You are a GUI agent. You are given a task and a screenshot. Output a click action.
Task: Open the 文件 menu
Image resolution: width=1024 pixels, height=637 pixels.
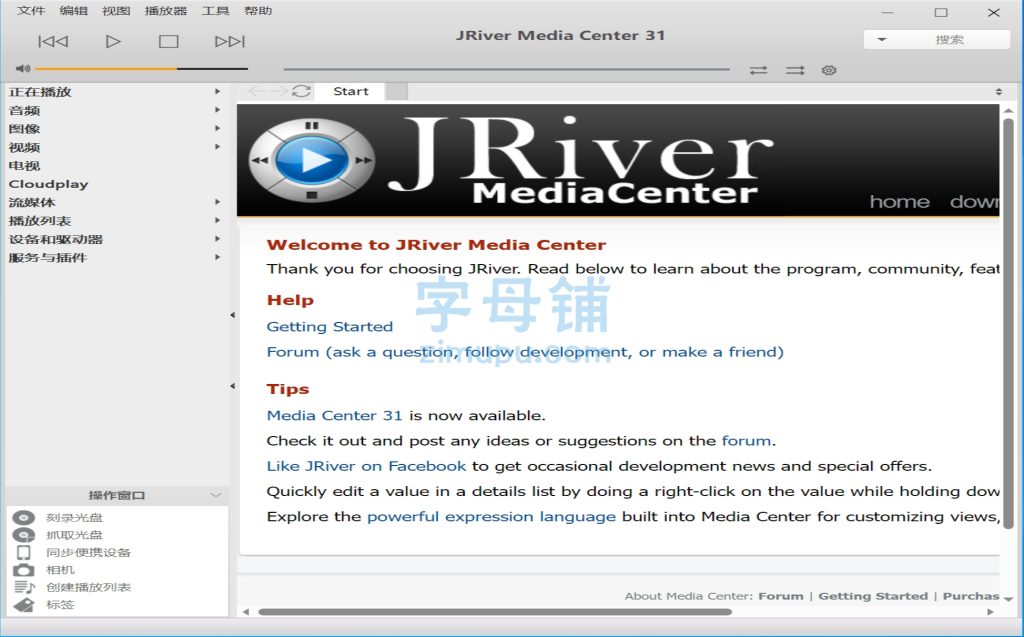click(x=31, y=10)
